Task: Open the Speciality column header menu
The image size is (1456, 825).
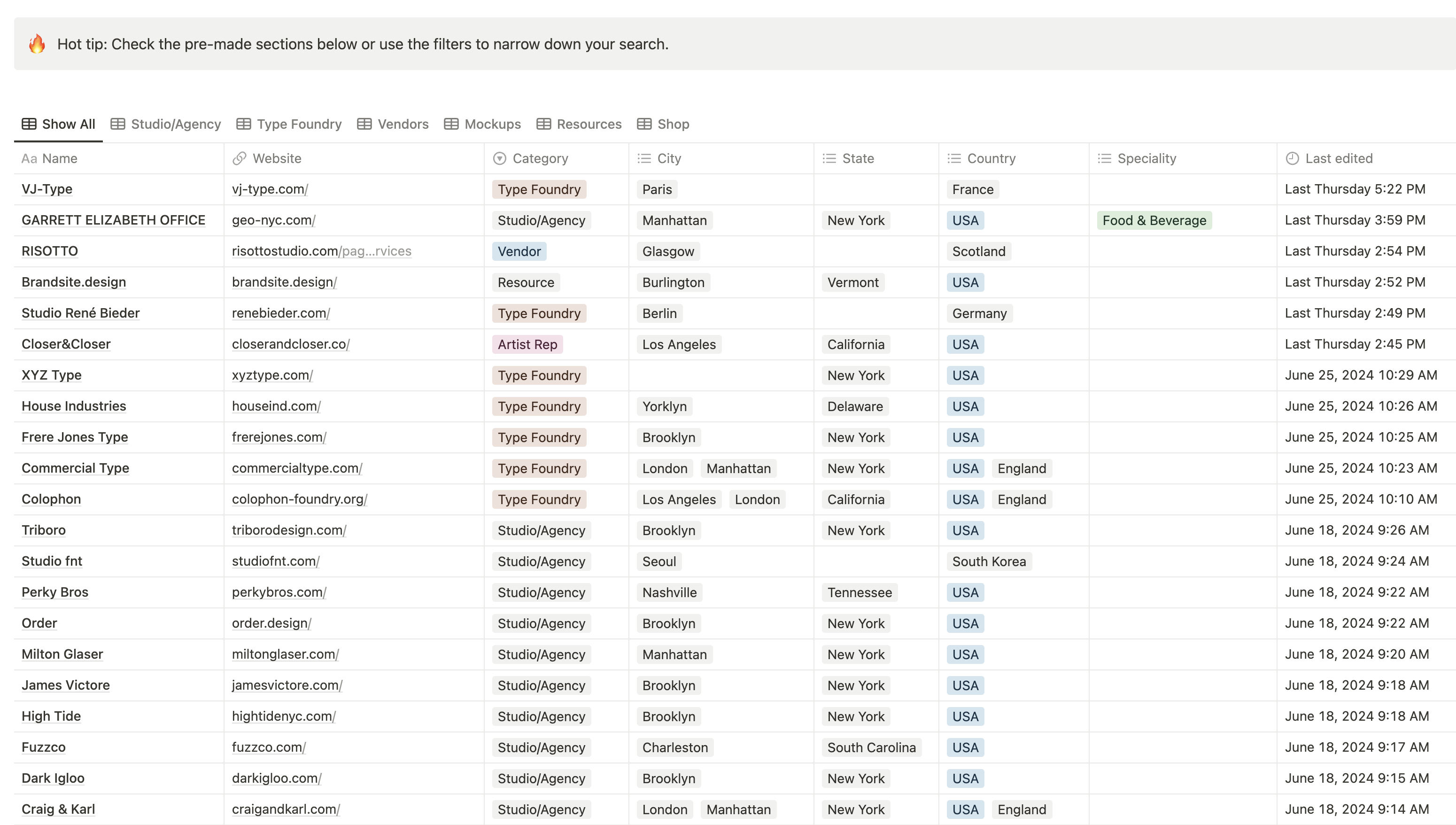Action: (1183, 159)
